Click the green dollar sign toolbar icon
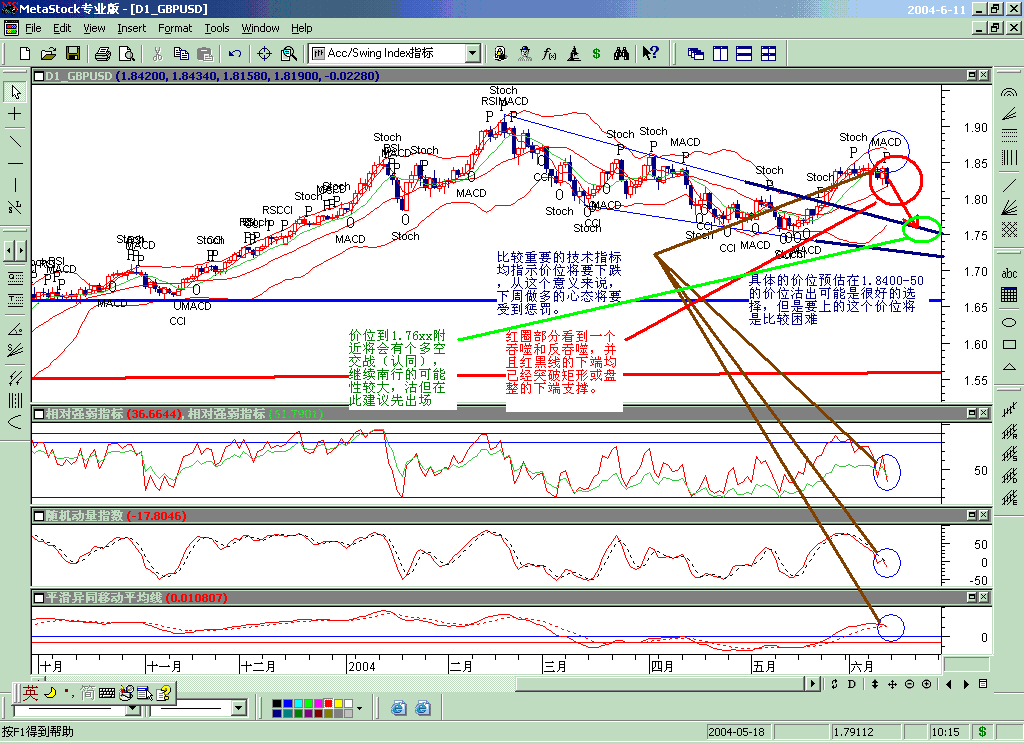Screen dimensions: 1024x744 click(x=597, y=53)
